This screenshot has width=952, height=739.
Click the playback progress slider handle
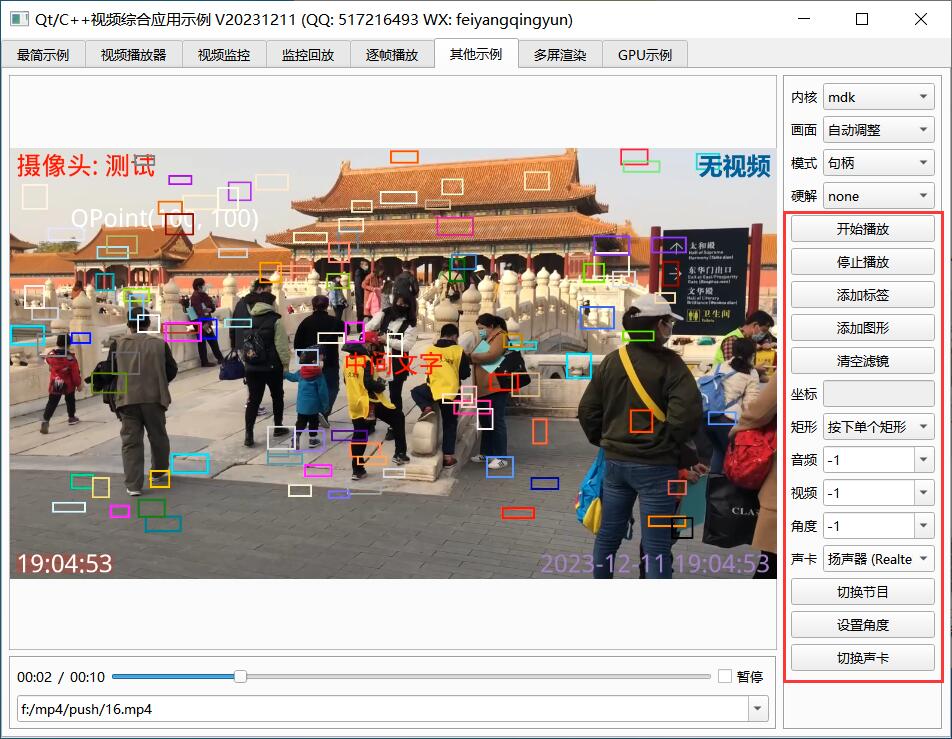coord(240,677)
